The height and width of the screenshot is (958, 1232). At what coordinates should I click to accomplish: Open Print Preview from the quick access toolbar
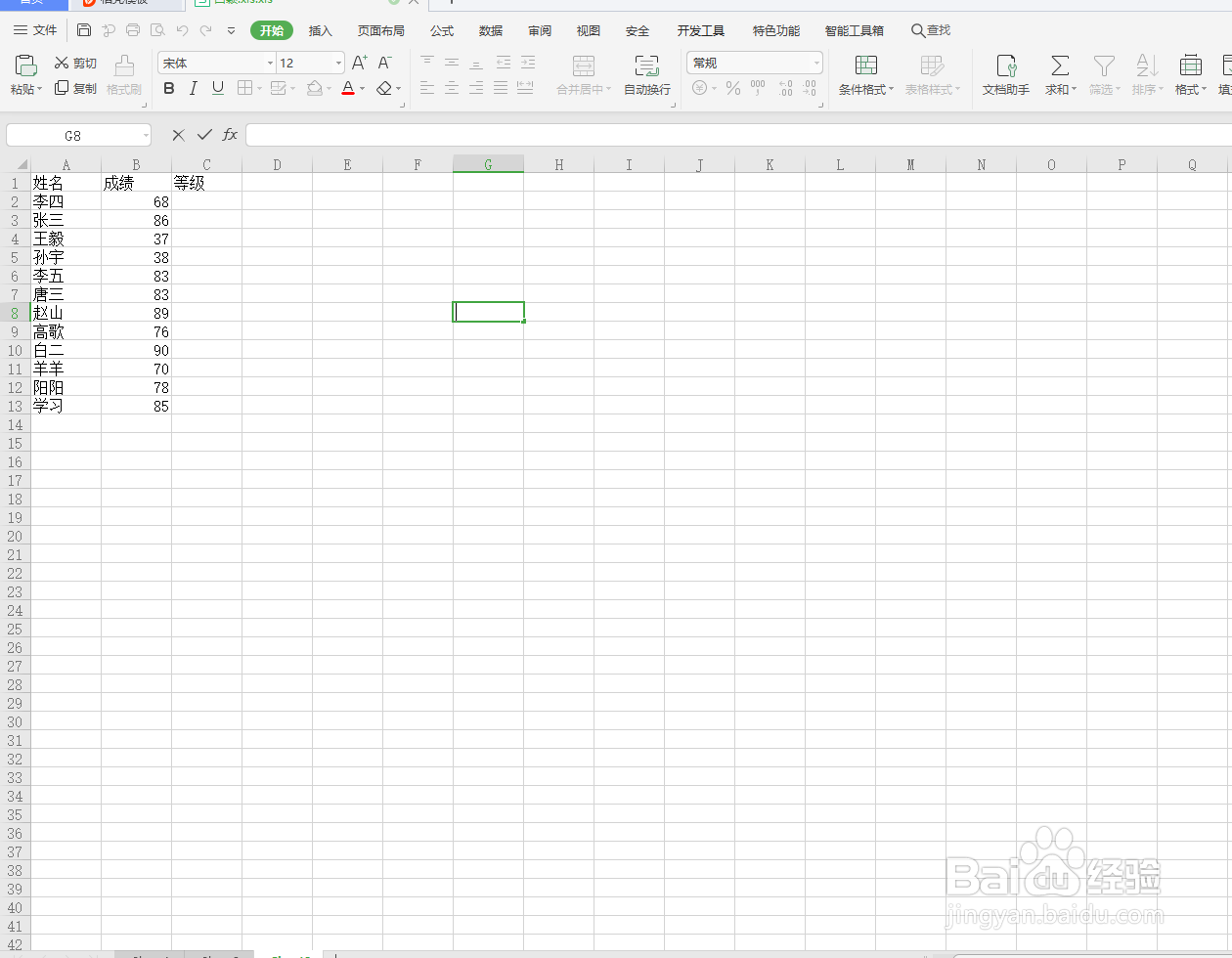[x=157, y=30]
